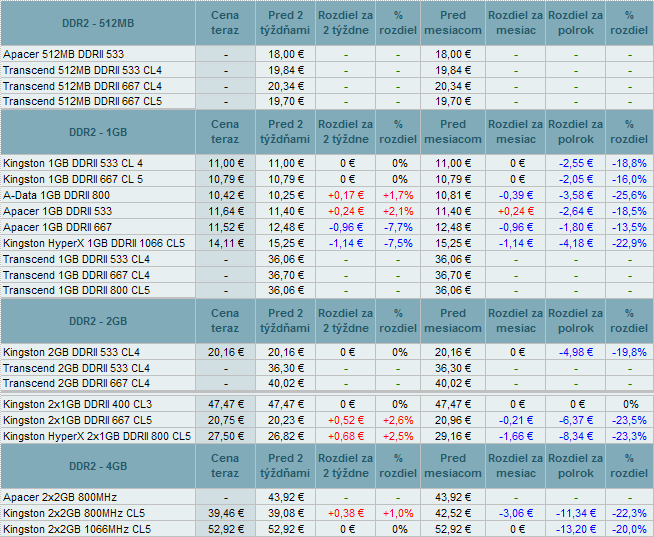654x537 pixels.
Task: Click the blue -22,3% half-year percentage
Action: tap(629, 513)
